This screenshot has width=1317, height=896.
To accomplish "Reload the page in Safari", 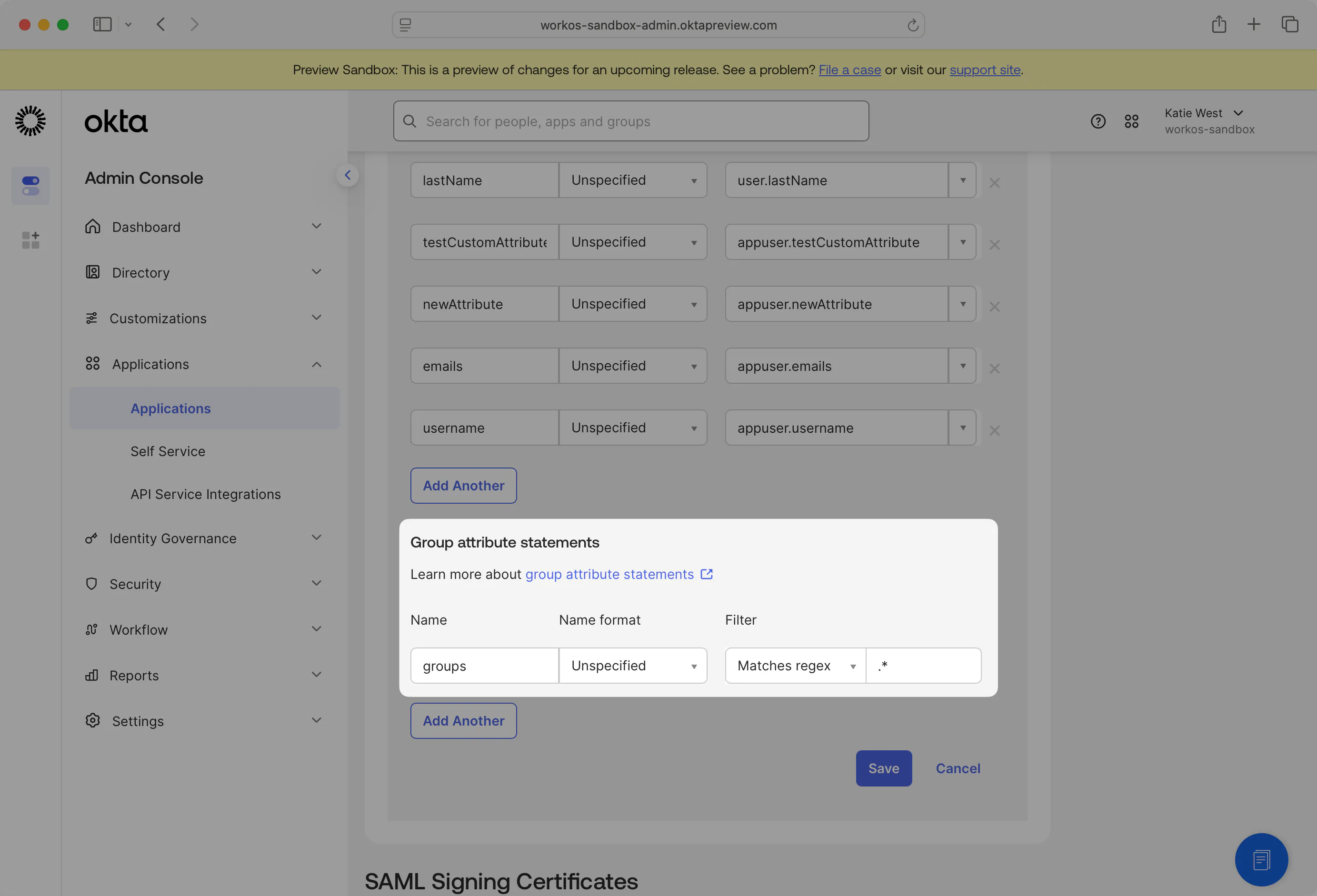I will coord(912,25).
